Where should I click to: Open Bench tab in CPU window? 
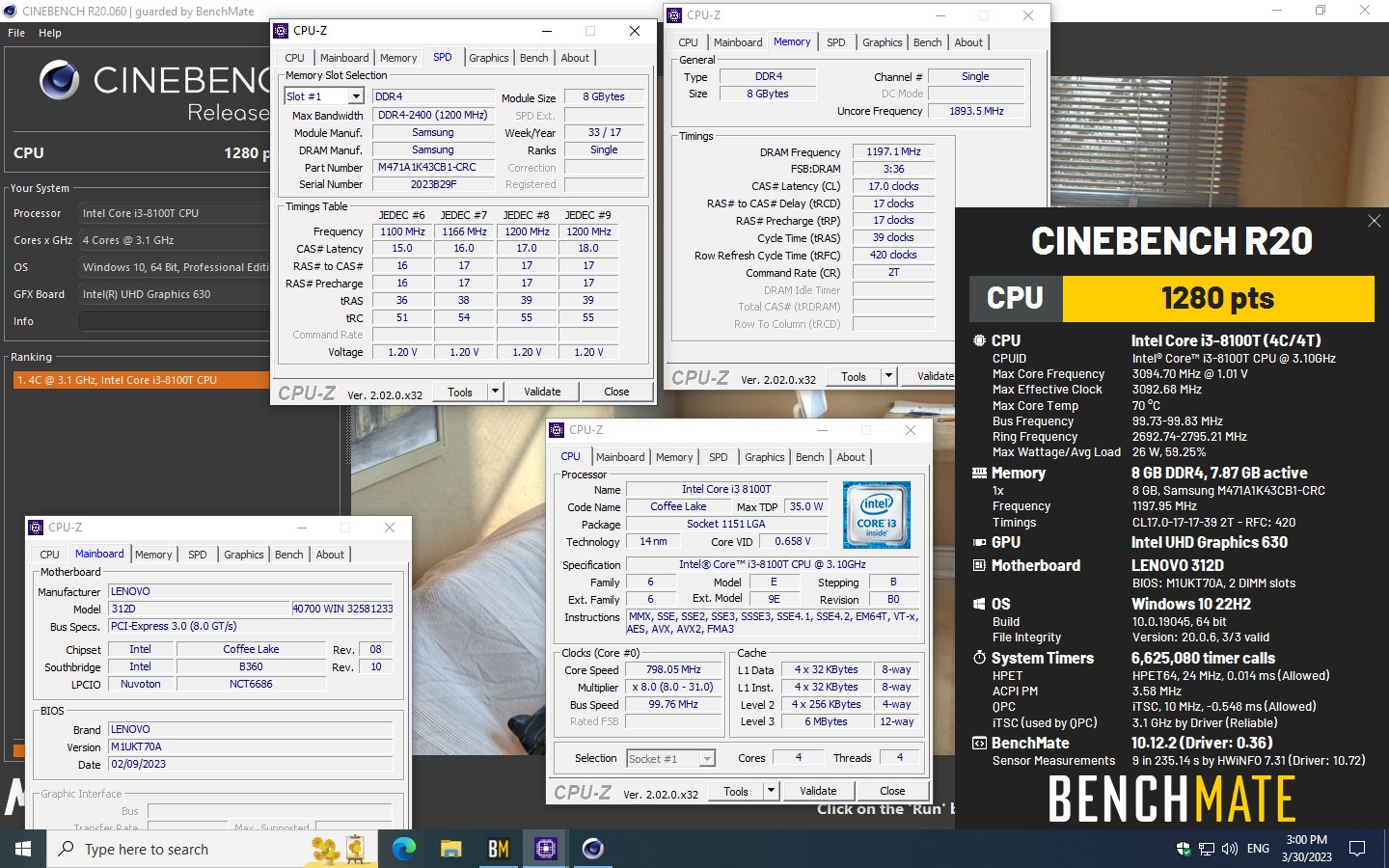(810, 457)
